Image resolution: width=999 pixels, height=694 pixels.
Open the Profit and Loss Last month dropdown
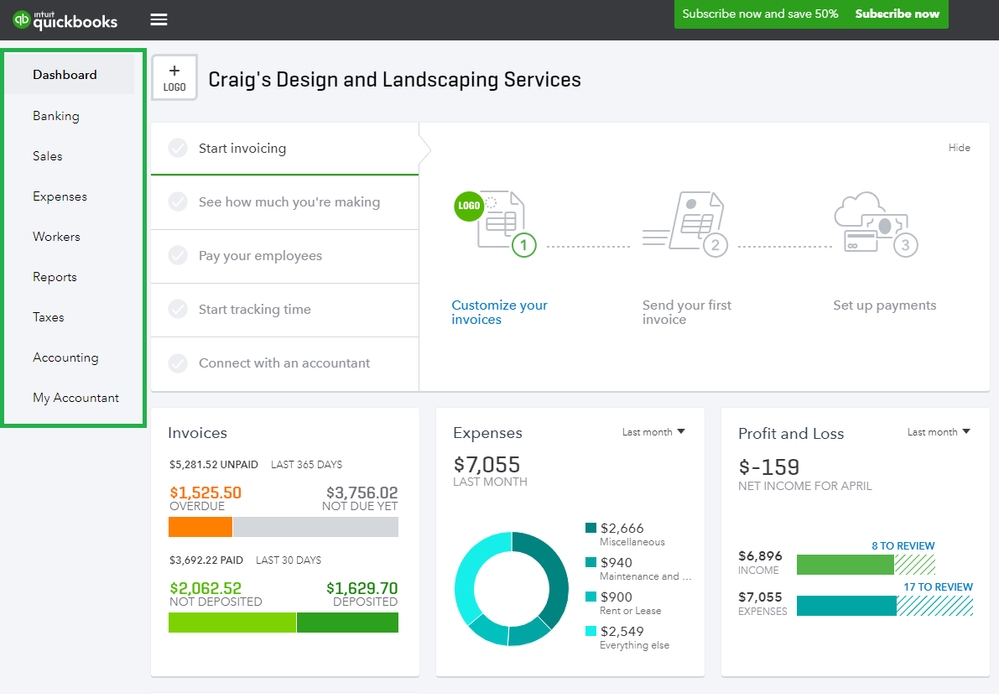coord(938,432)
